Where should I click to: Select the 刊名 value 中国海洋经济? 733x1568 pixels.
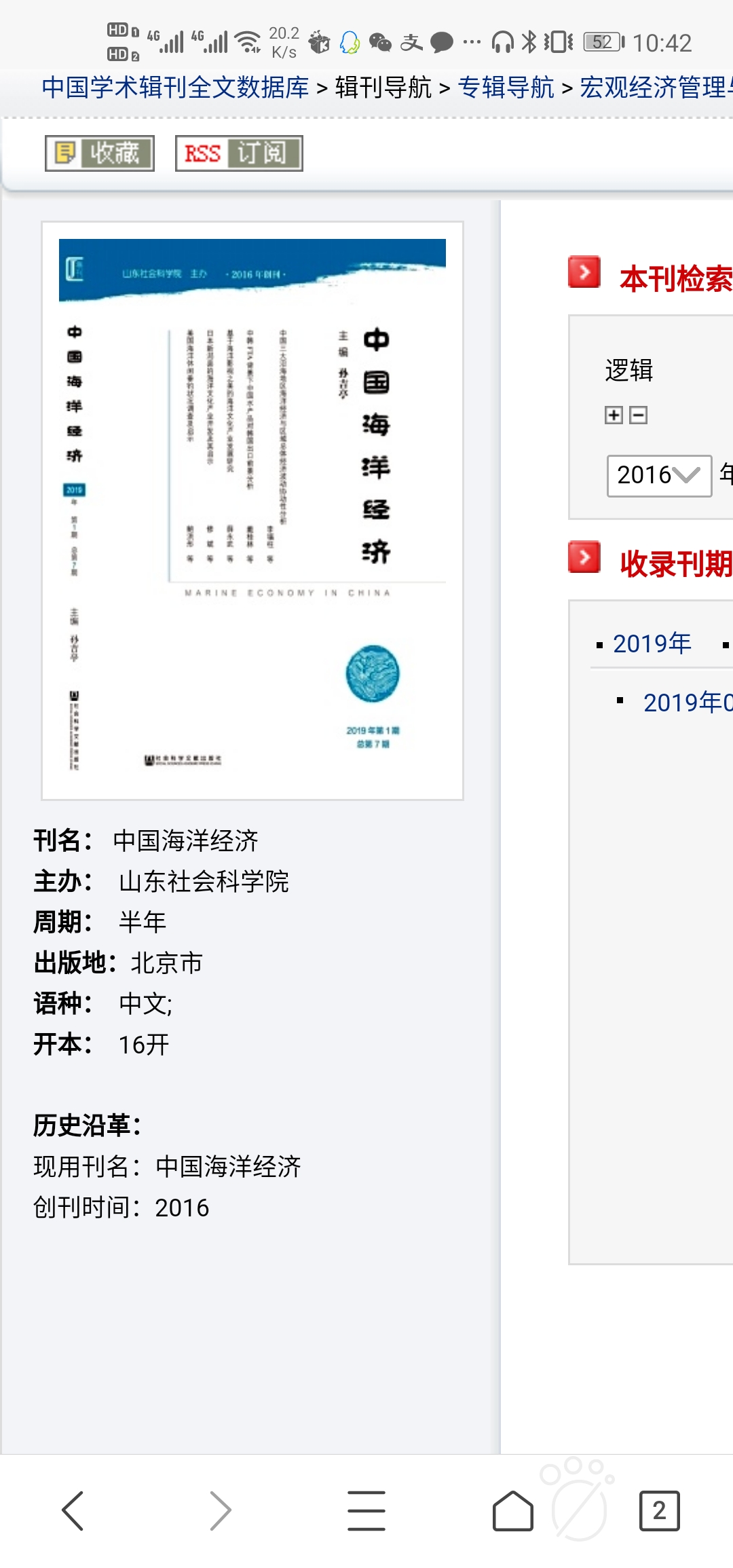click(186, 840)
